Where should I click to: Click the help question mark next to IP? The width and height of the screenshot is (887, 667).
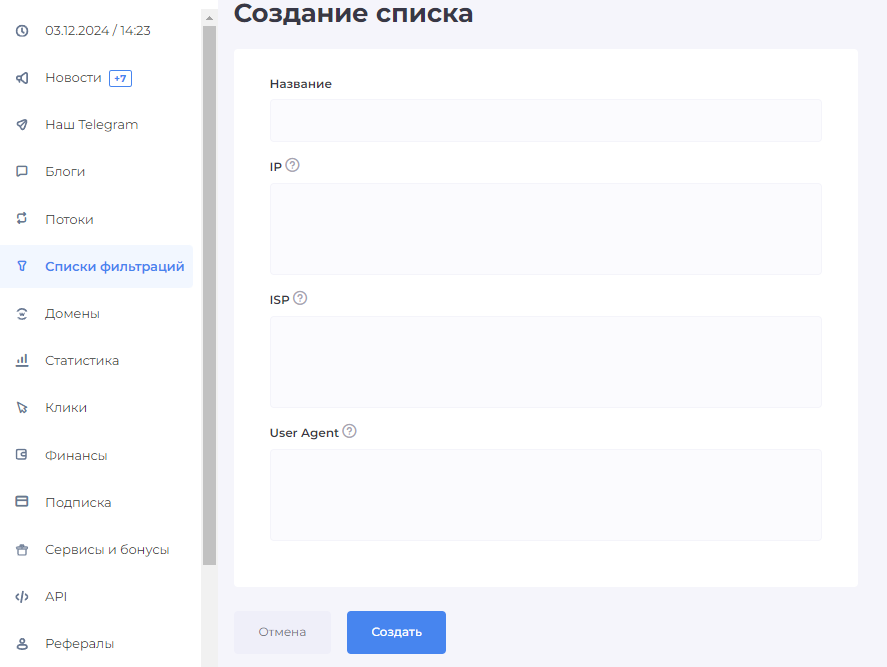(292, 165)
